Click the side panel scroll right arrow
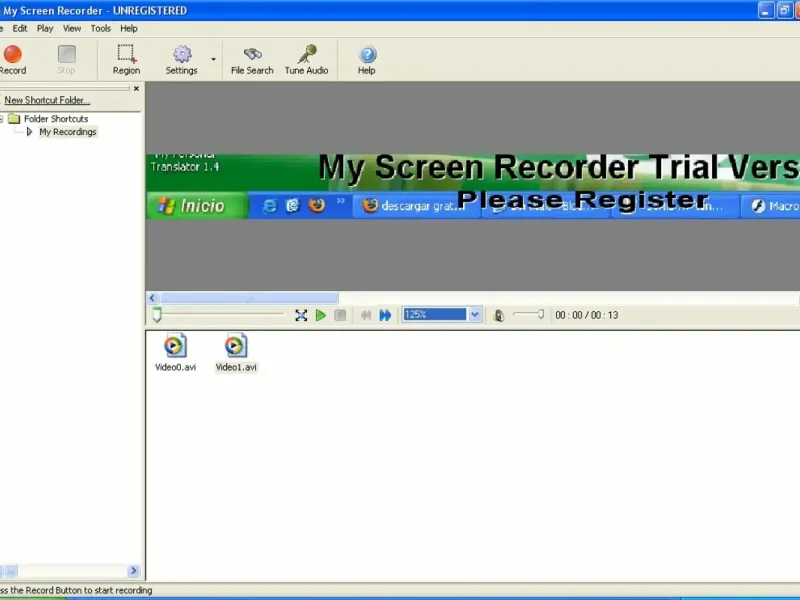Viewport: 800px width, 600px height. (134, 570)
